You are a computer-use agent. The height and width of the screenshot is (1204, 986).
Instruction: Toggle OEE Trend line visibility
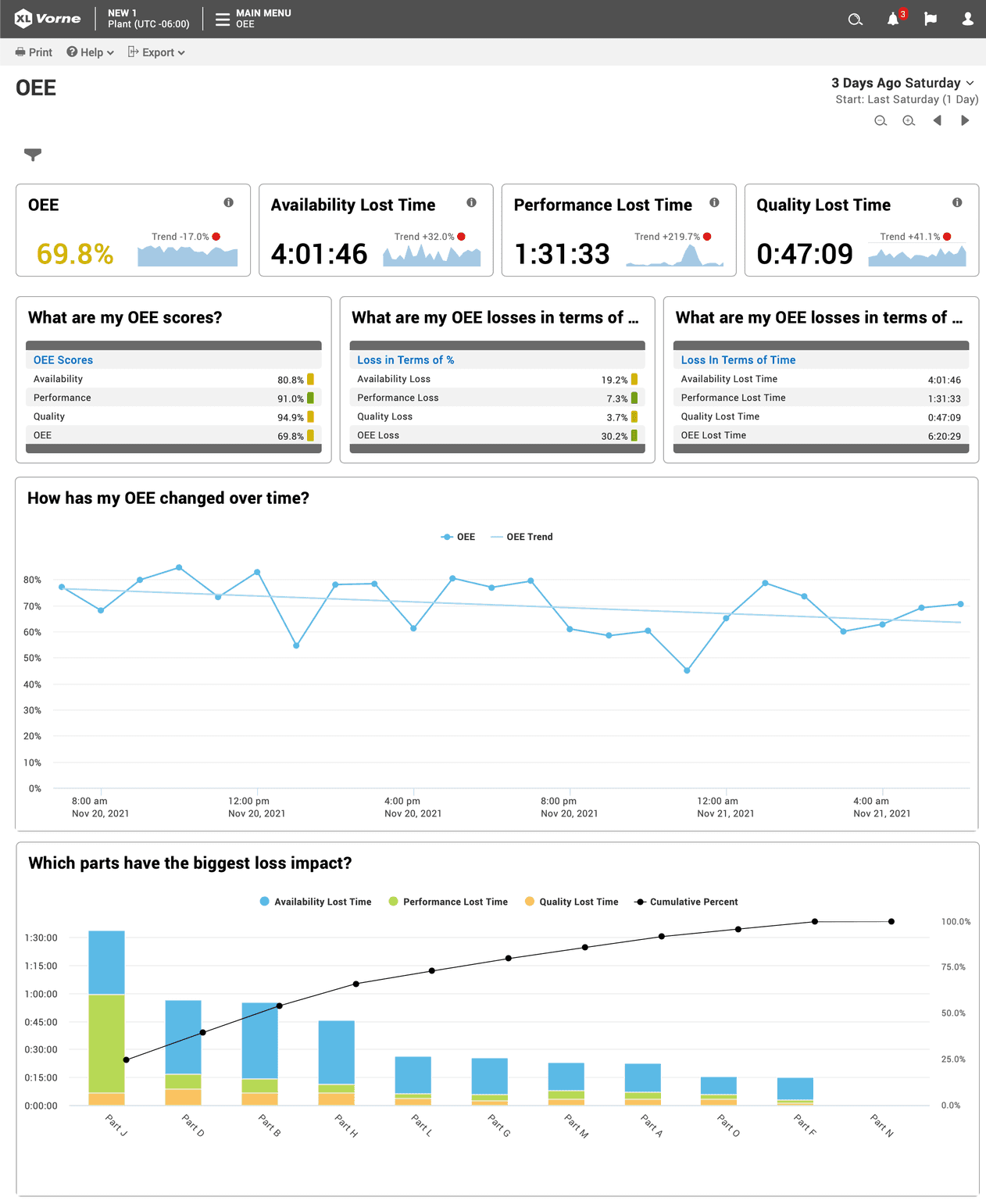pos(522,537)
